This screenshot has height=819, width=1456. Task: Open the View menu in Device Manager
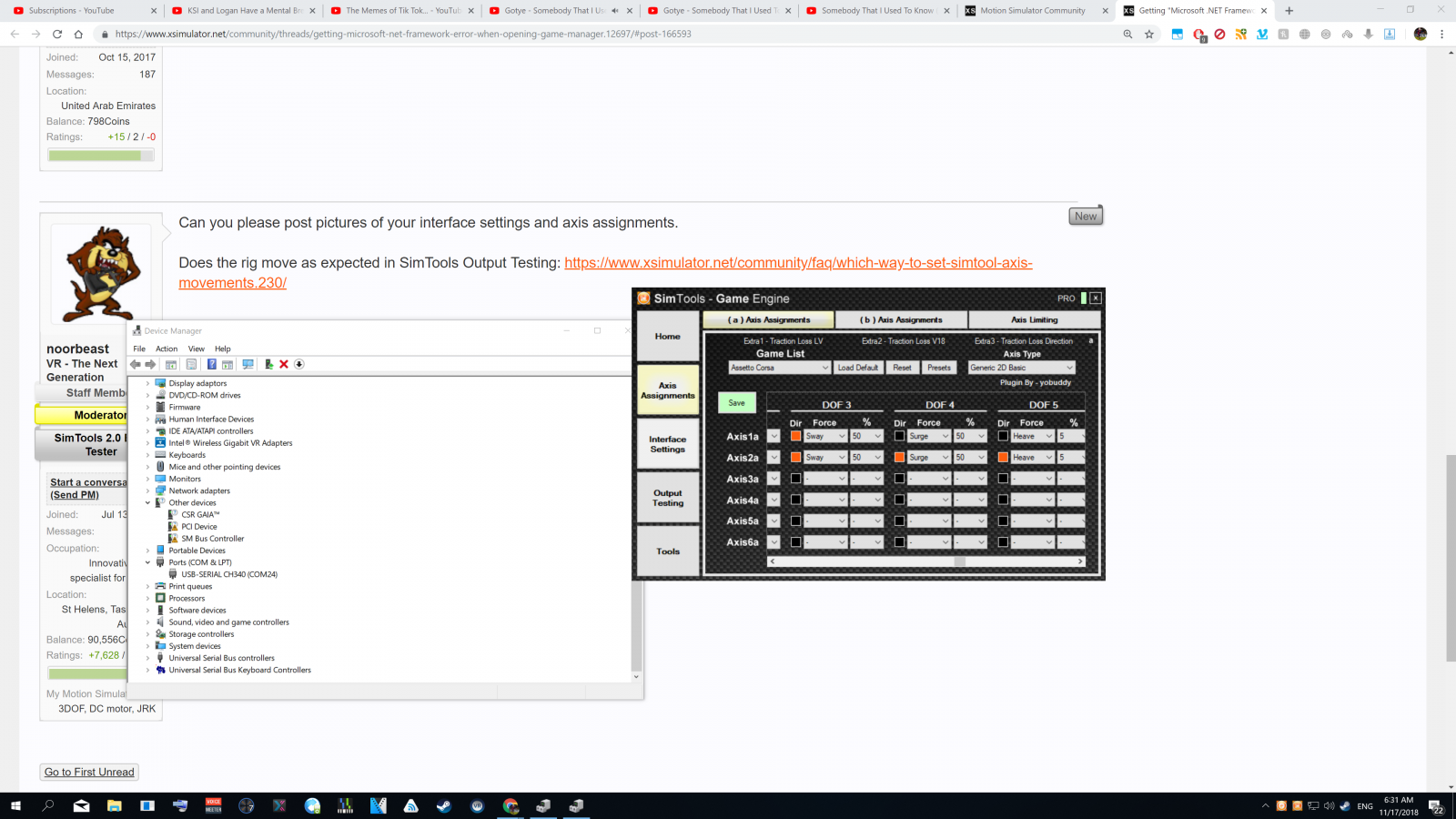197,349
